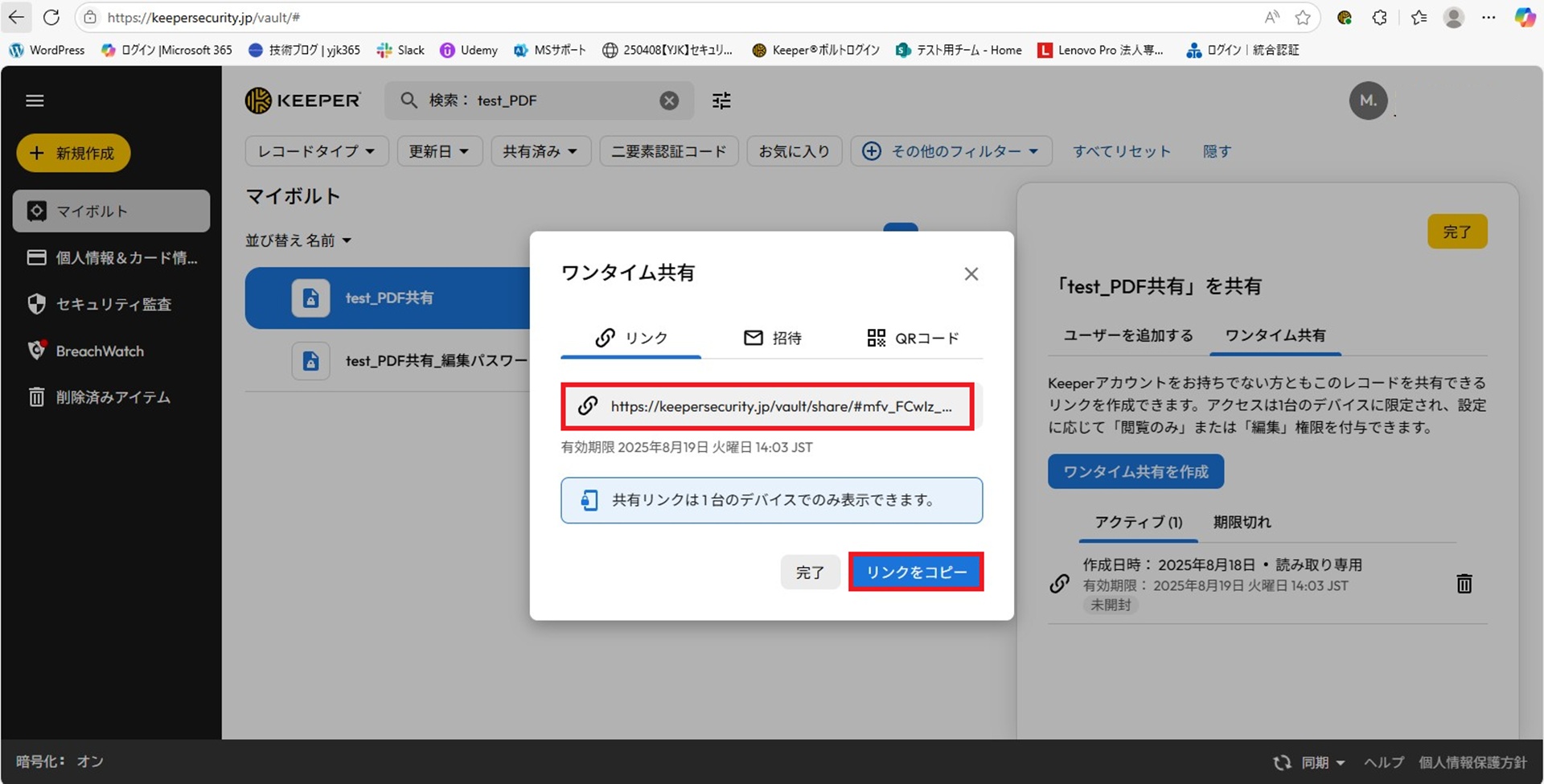This screenshot has height=784, width=1544.
Task: Toggle the 二要素認証コード filter
Action: [668, 151]
